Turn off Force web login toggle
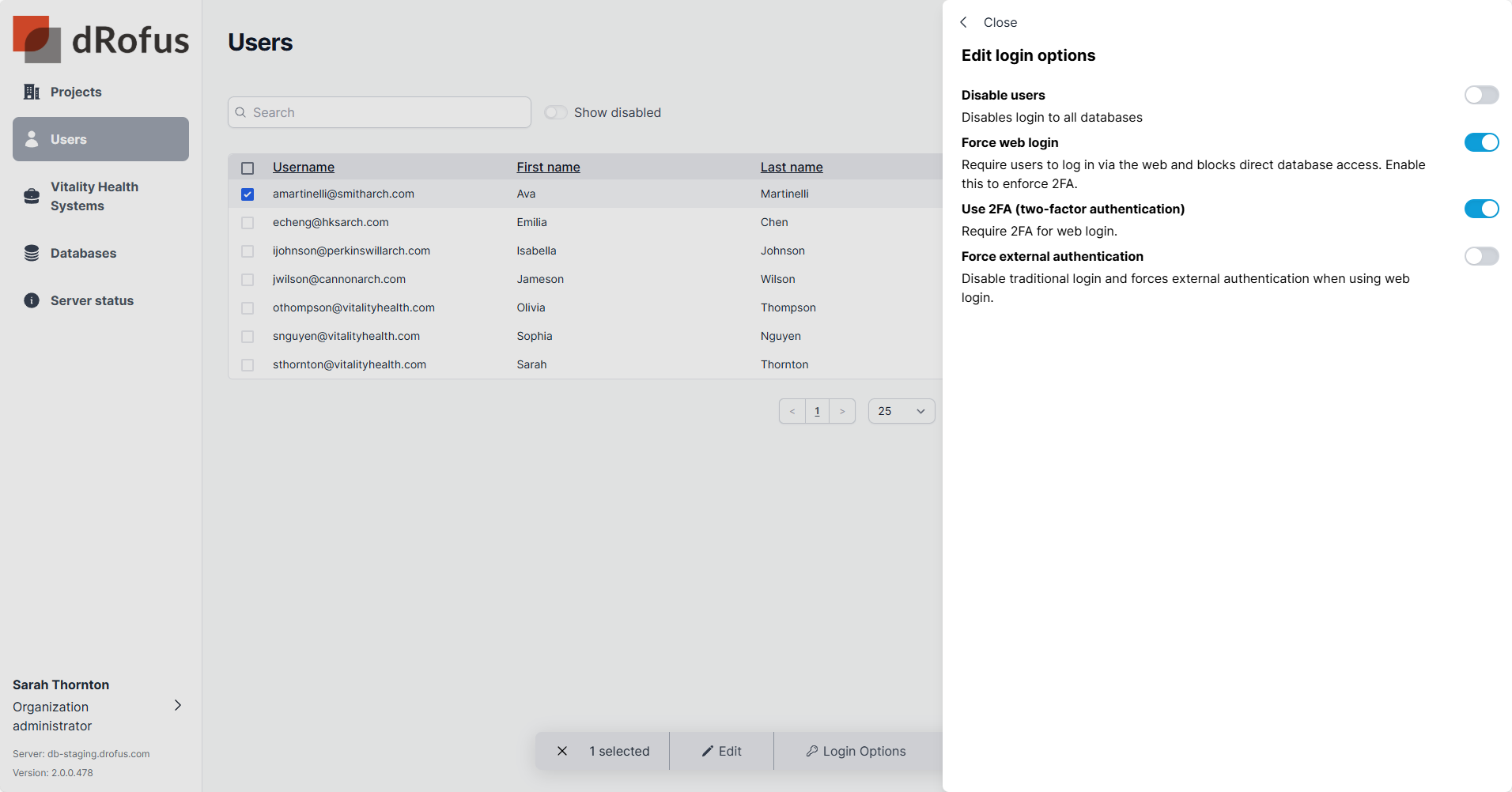Screen dimensions: 1512x792 [1481, 142]
